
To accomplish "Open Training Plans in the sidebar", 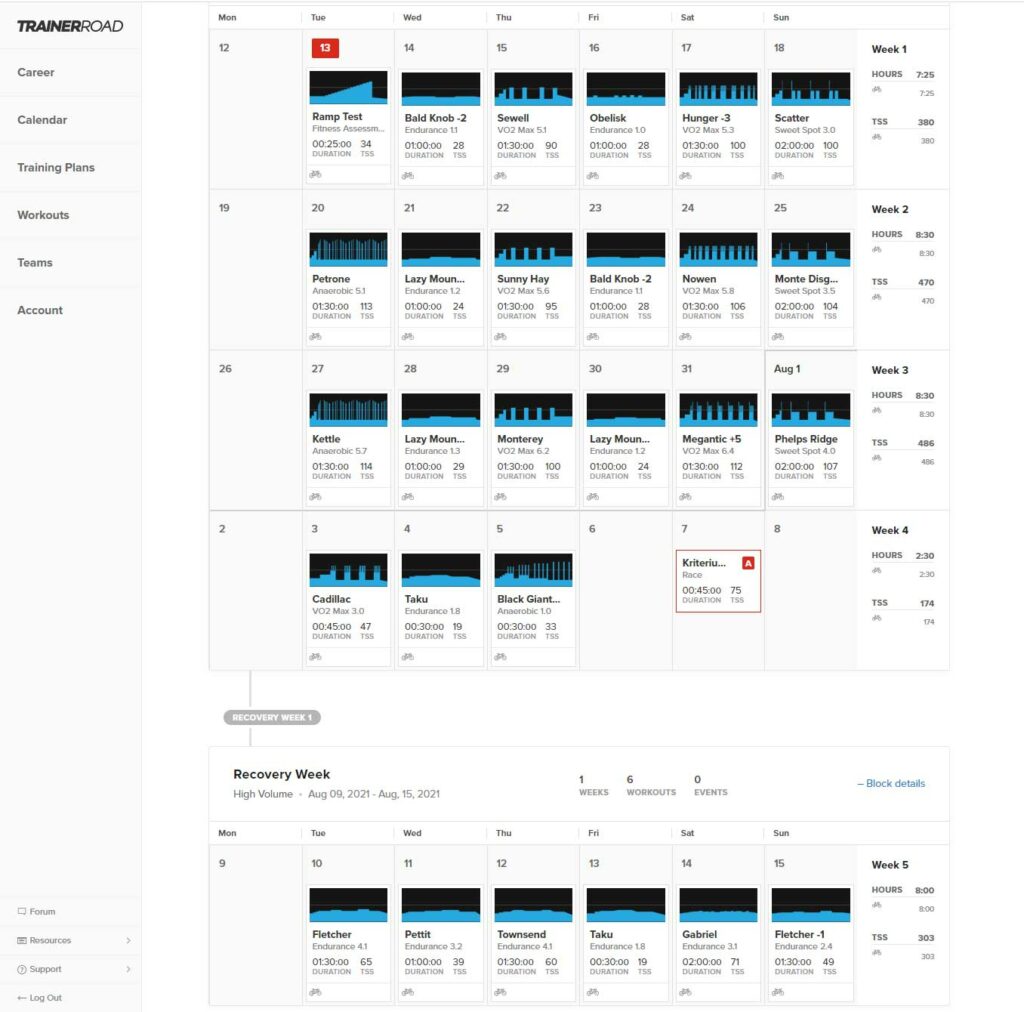I will [56, 168].
